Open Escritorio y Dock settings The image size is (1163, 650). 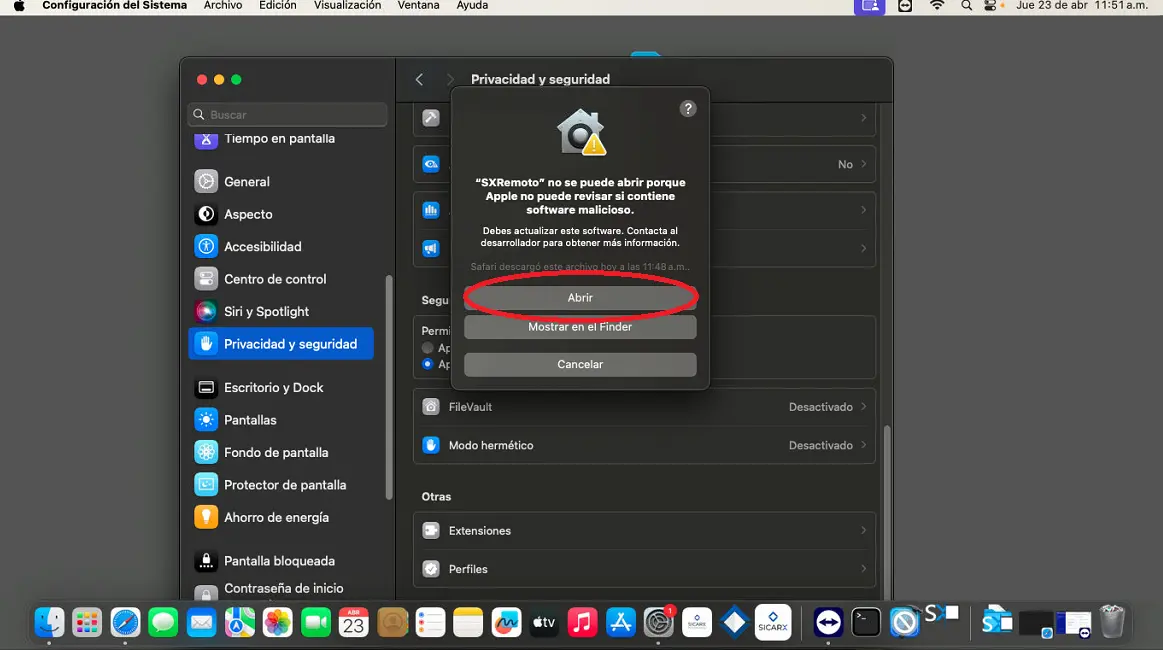[x=281, y=387]
